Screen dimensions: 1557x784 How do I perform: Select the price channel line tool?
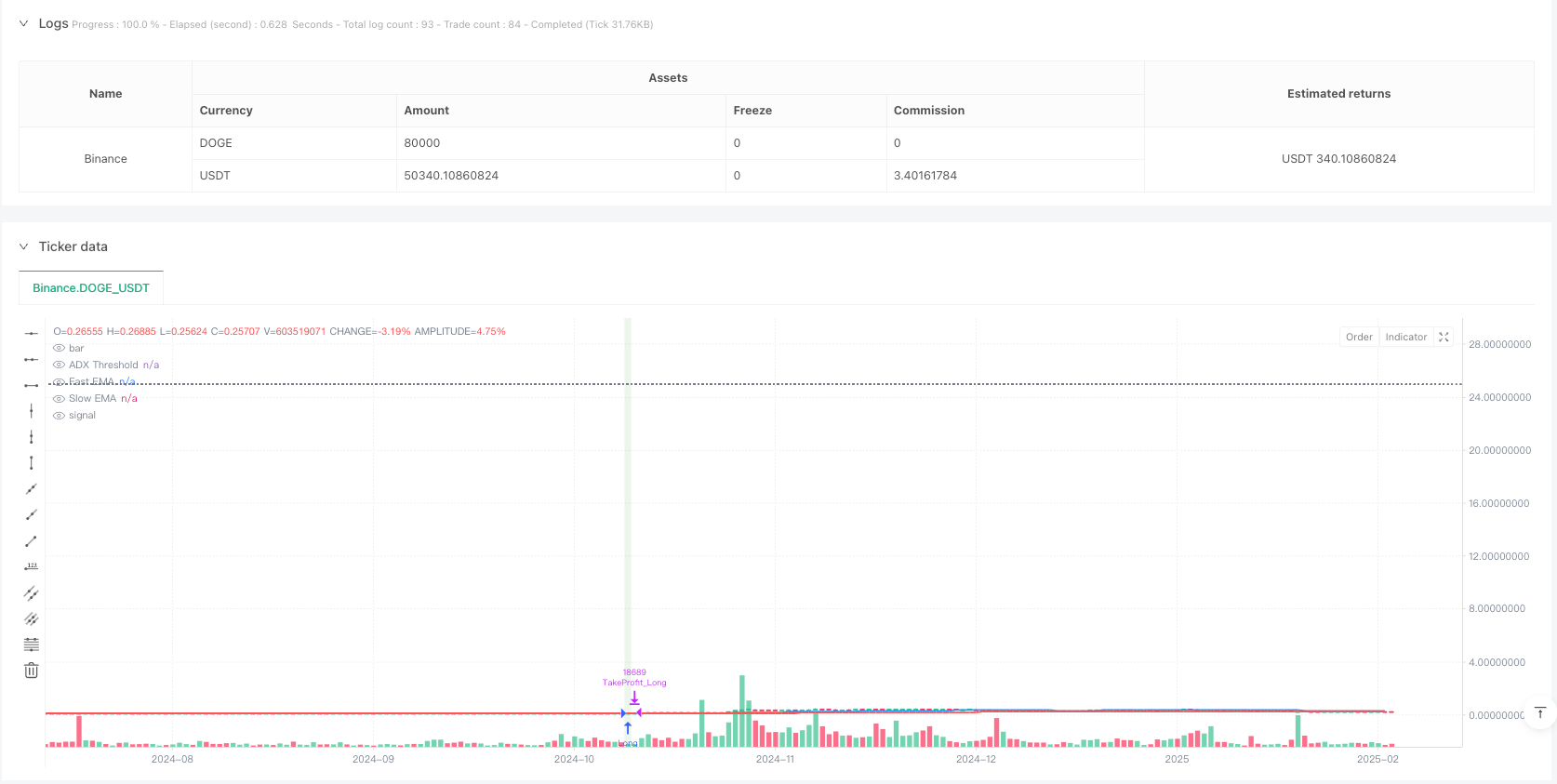31,592
